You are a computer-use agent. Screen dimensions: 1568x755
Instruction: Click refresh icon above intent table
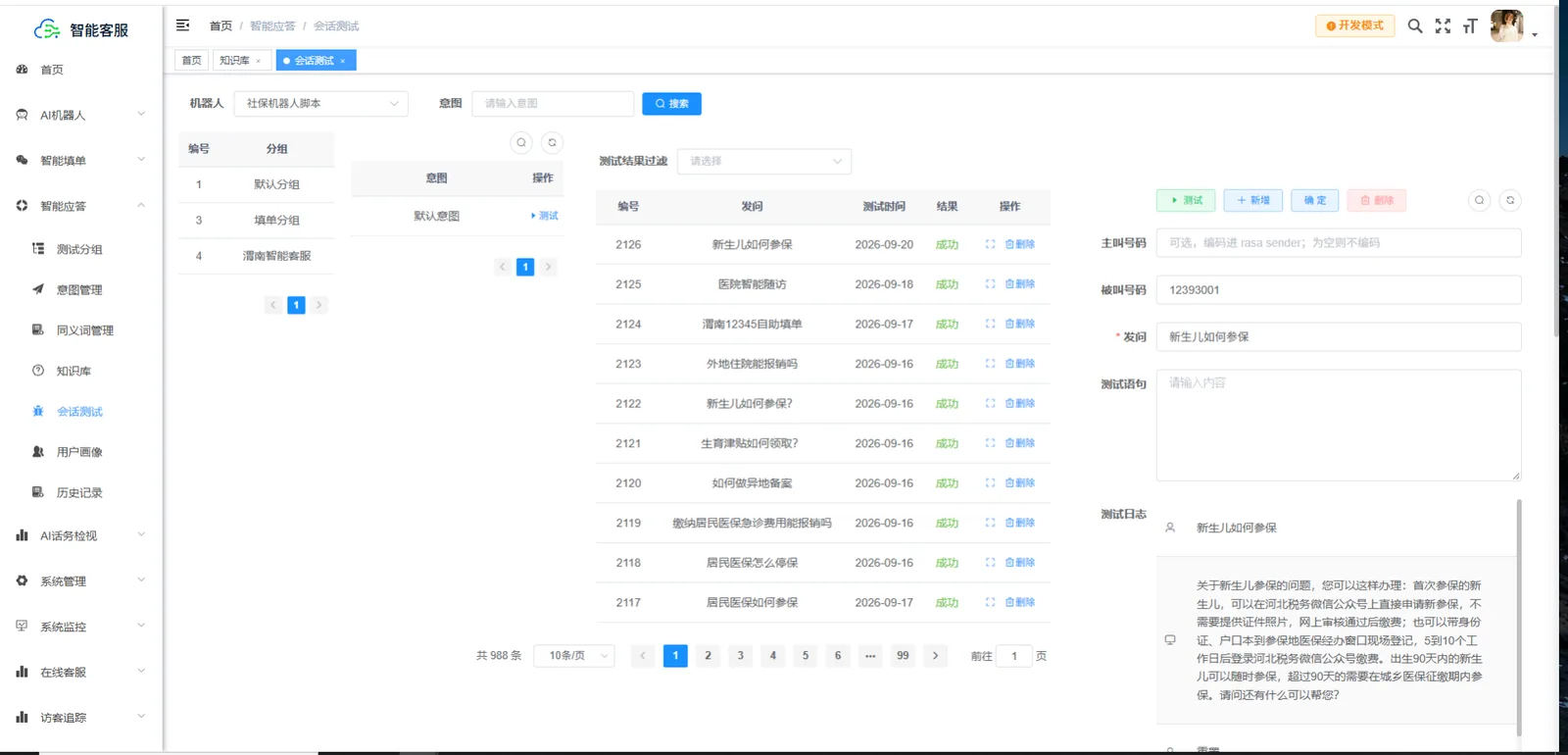[553, 143]
